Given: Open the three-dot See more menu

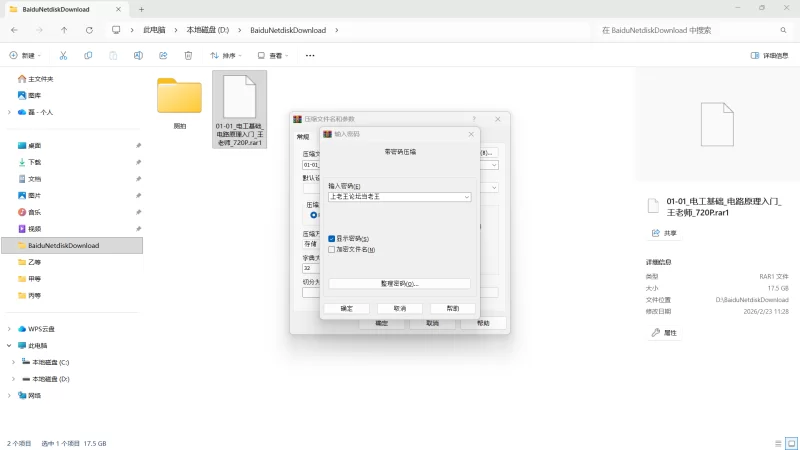Looking at the screenshot, I should [x=310, y=56].
